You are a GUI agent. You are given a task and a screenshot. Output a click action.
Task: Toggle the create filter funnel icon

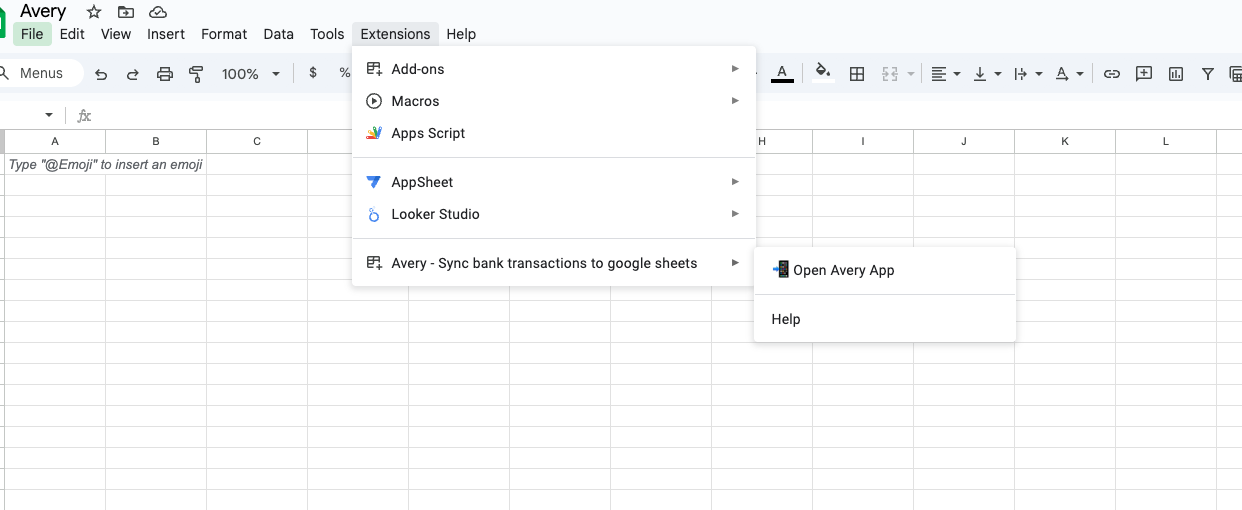1208,74
